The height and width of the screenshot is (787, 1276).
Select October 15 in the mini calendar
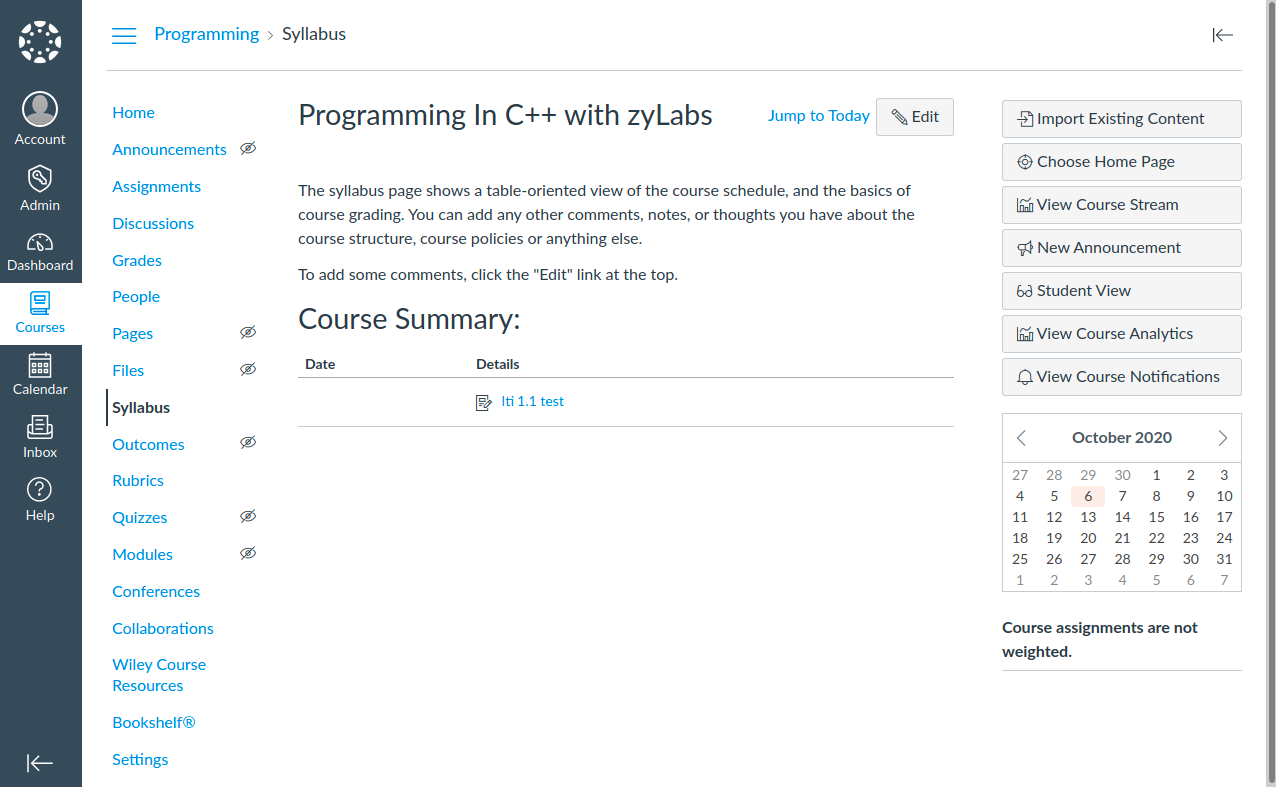(x=1156, y=517)
